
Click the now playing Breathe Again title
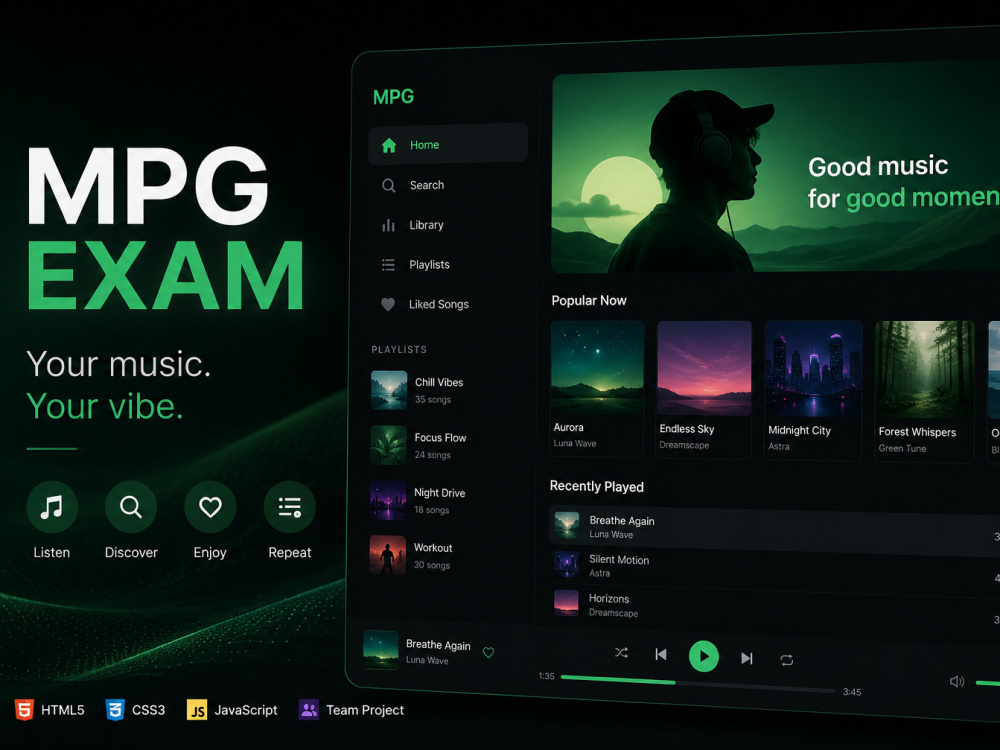[438, 645]
